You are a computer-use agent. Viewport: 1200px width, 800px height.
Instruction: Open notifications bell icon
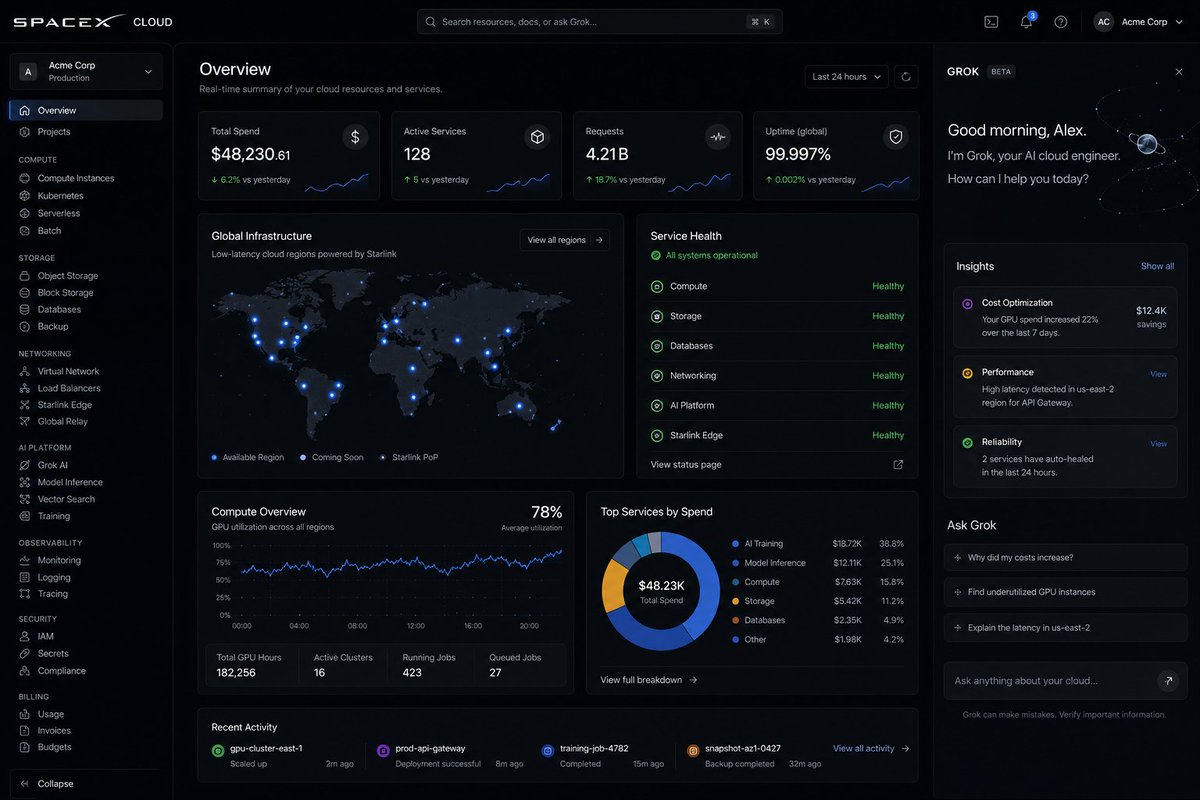coord(1026,22)
